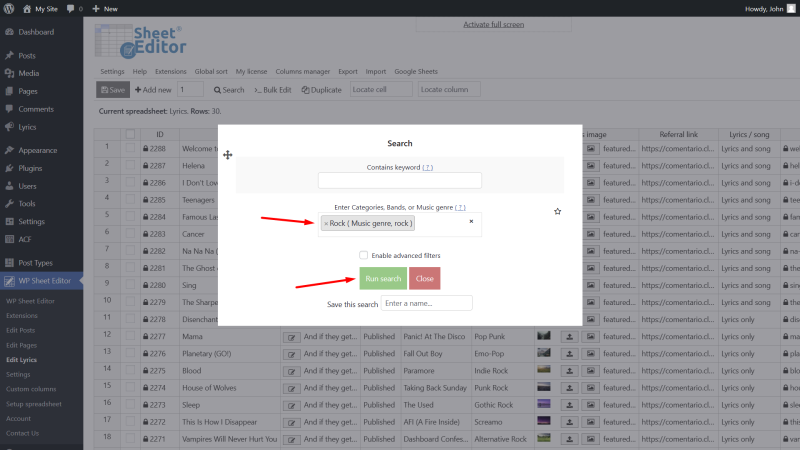Click the upload image icon in Mama row
Screen dimensions: 800x450
pyautogui.click(x=569, y=337)
